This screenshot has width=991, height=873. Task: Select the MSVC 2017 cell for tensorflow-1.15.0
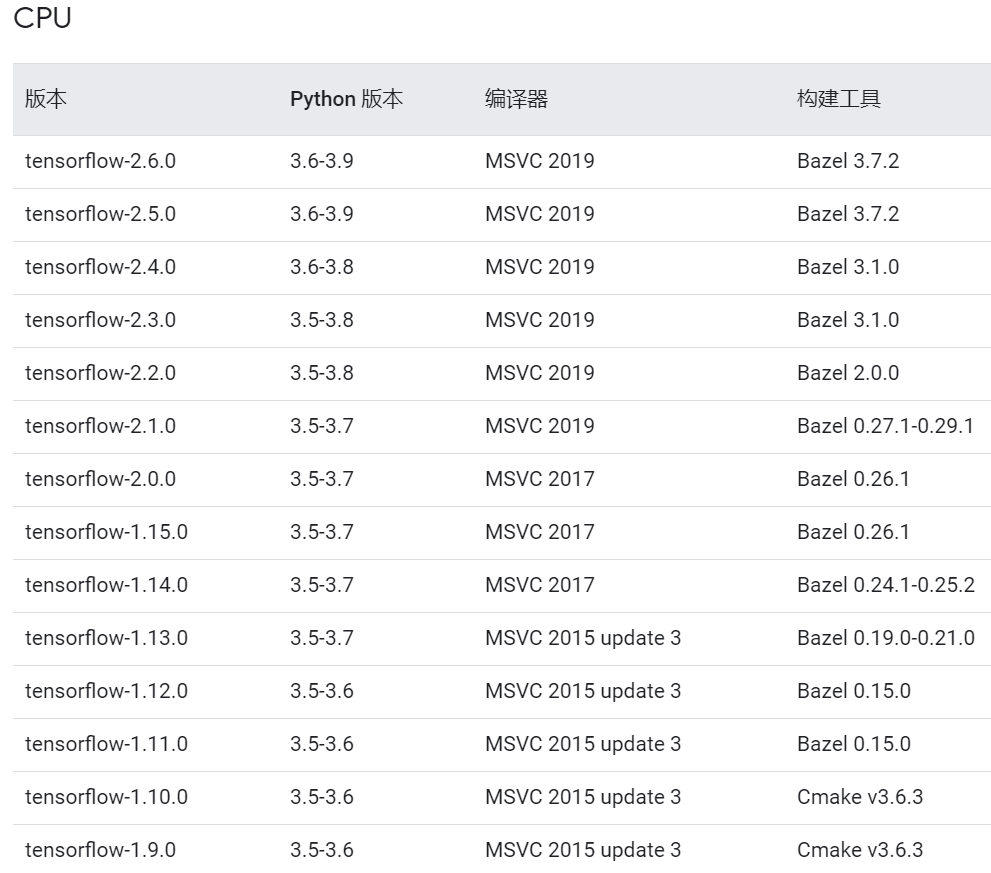coord(539,531)
